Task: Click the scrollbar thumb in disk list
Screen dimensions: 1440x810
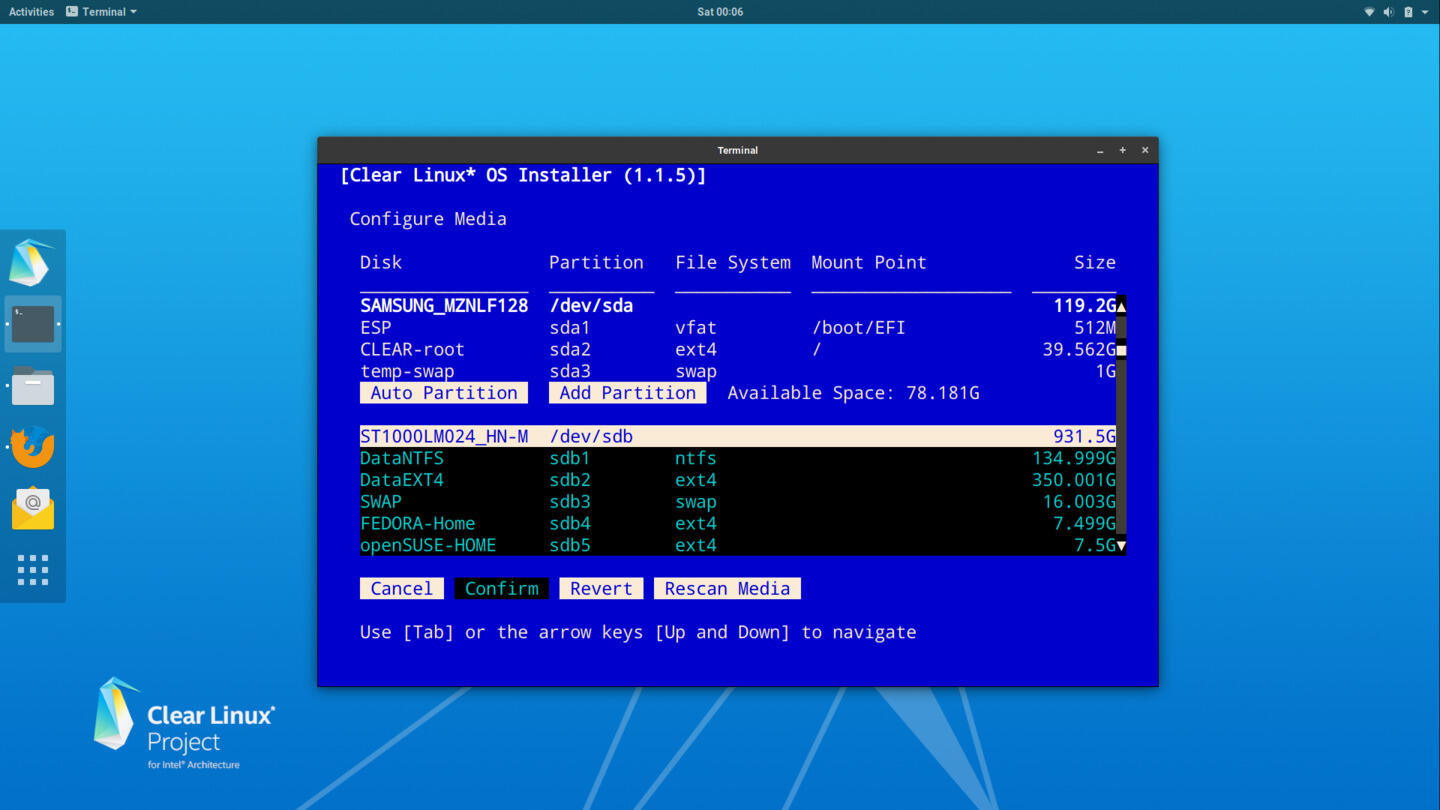Action: coord(1121,350)
